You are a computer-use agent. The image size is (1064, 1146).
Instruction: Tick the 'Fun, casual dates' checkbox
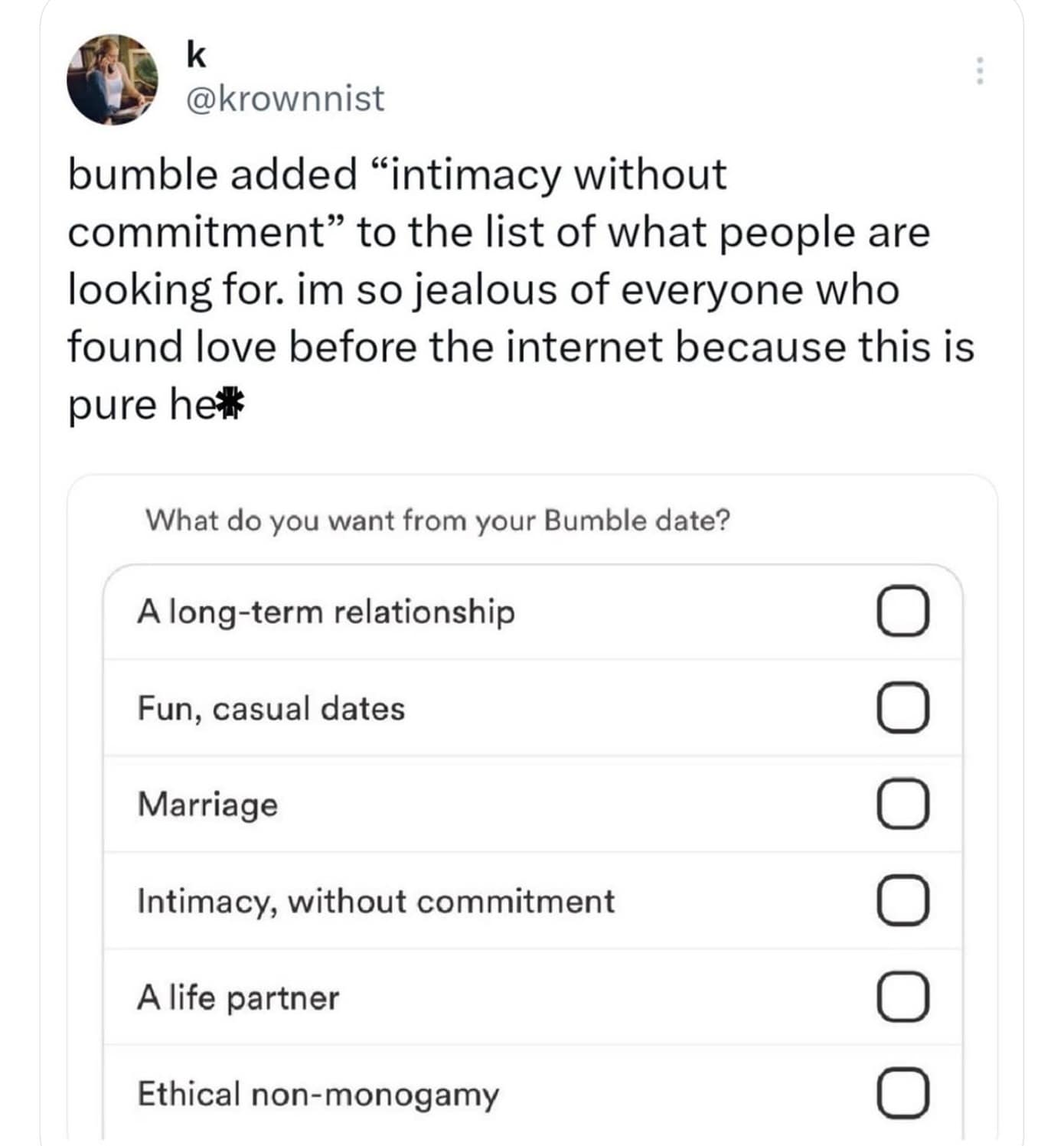tap(902, 708)
